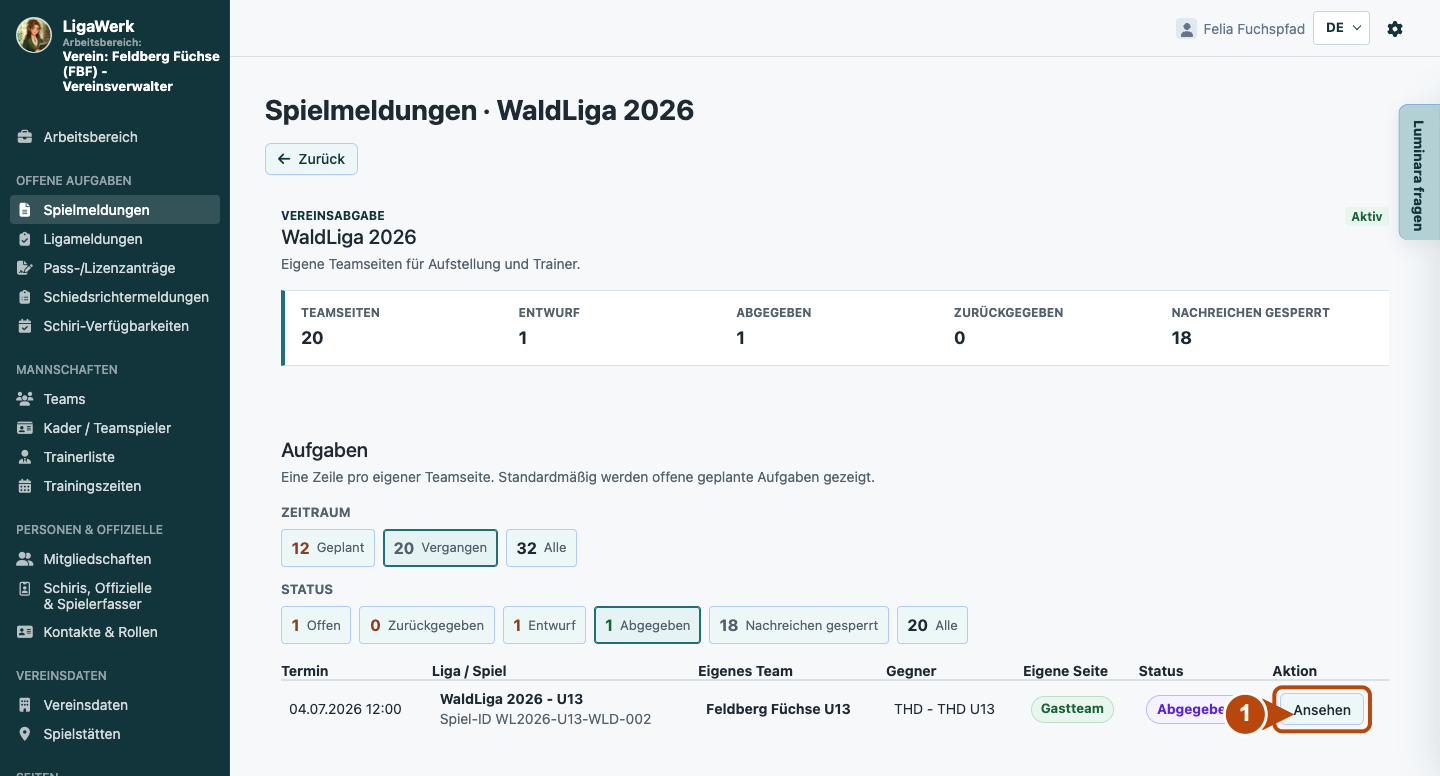Select the 20 Vergangen time filter

tap(440, 548)
